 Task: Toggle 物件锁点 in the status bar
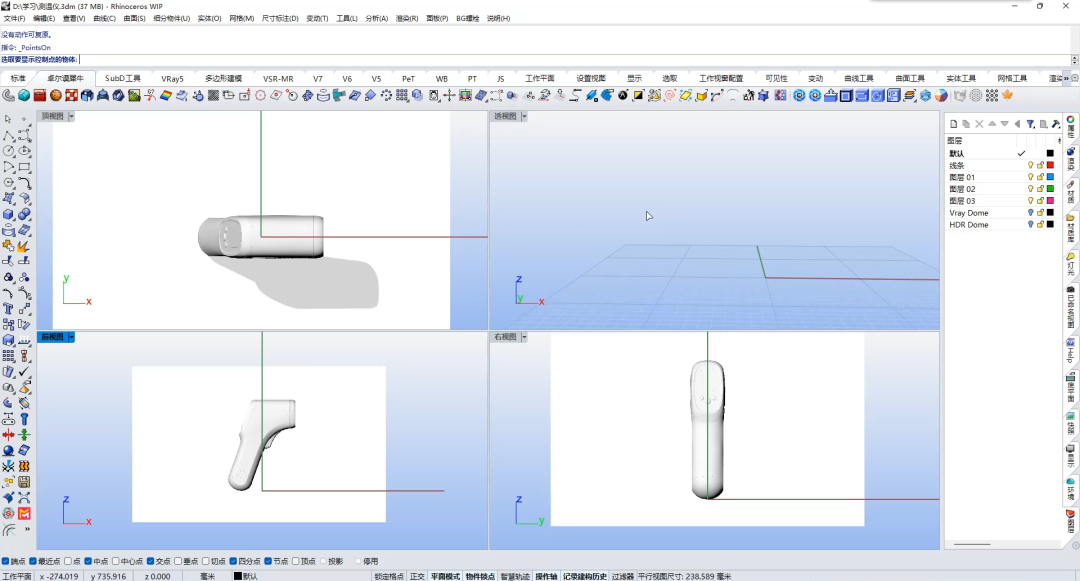point(480,576)
